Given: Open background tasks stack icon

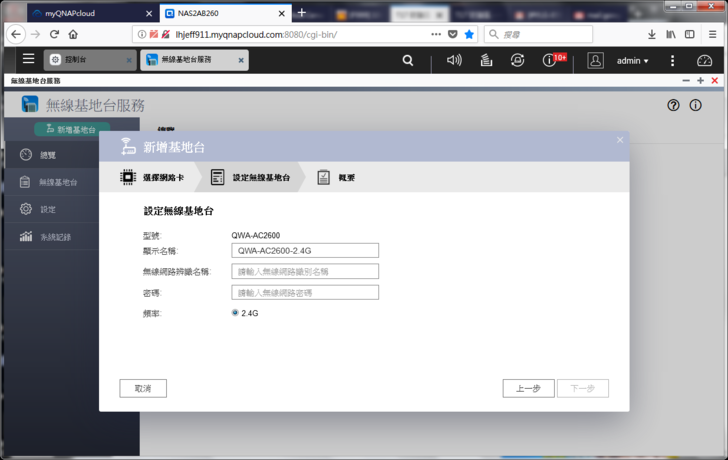Looking at the screenshot, I should click(486, 60).
